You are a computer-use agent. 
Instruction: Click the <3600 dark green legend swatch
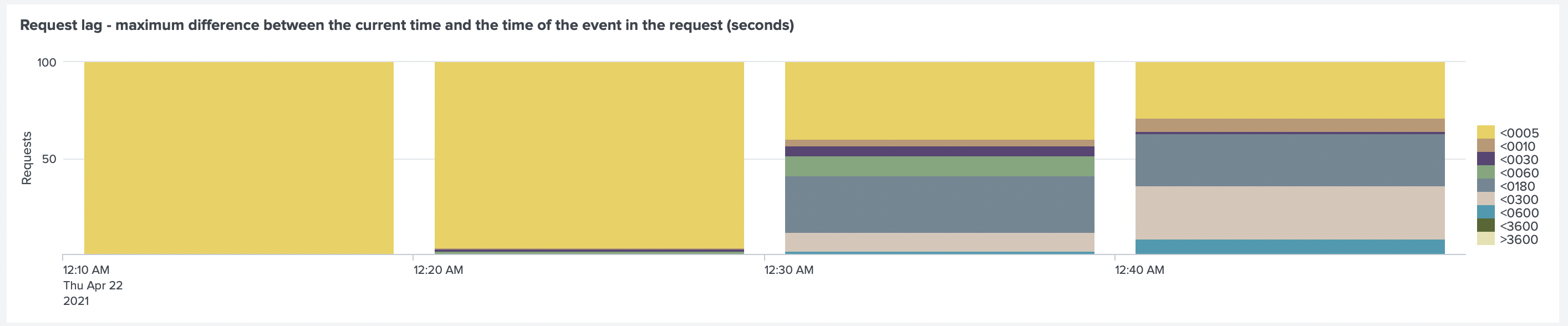point(1485,226)
